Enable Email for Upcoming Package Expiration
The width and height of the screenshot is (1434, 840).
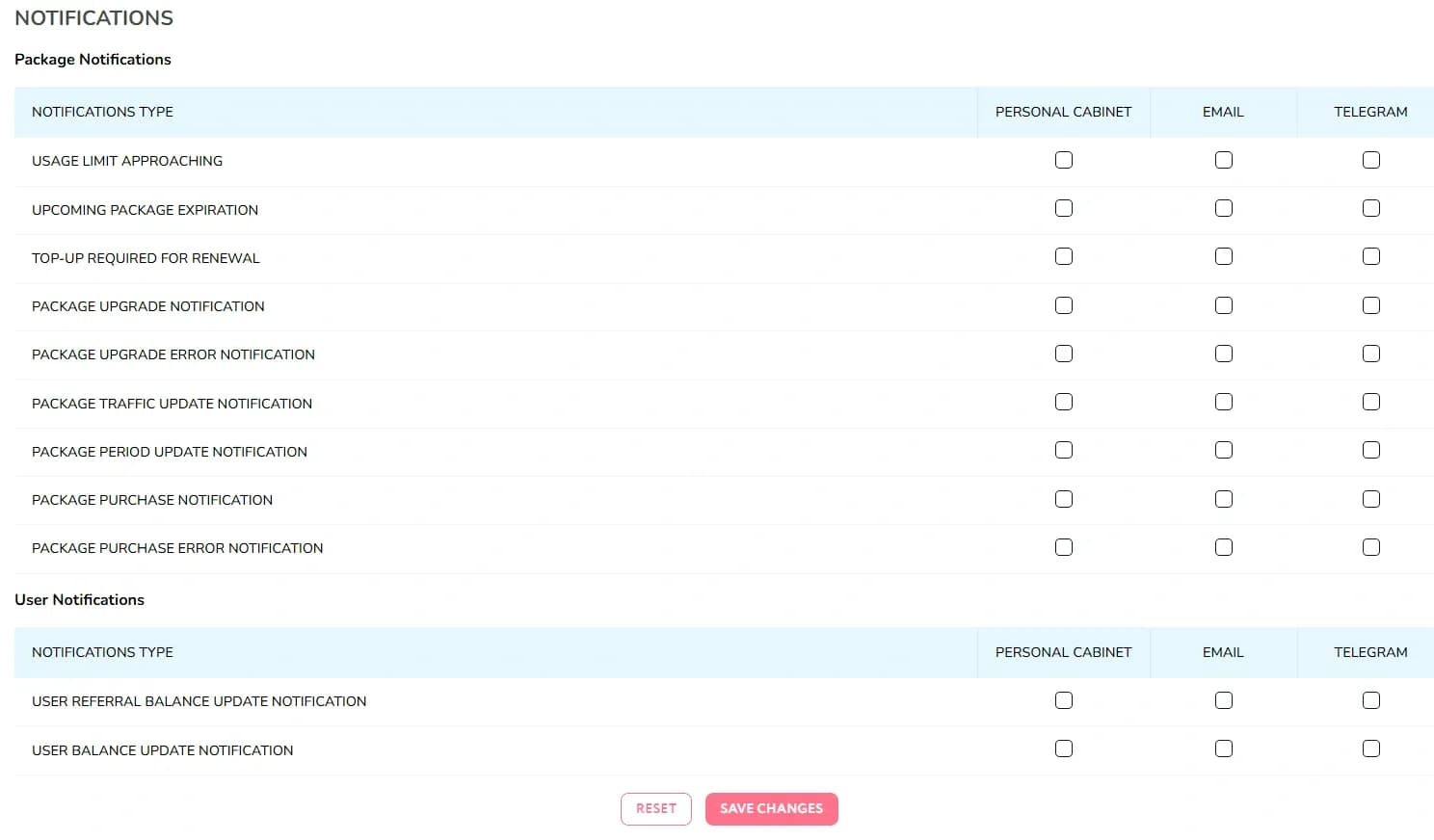tap(1224, 208)
